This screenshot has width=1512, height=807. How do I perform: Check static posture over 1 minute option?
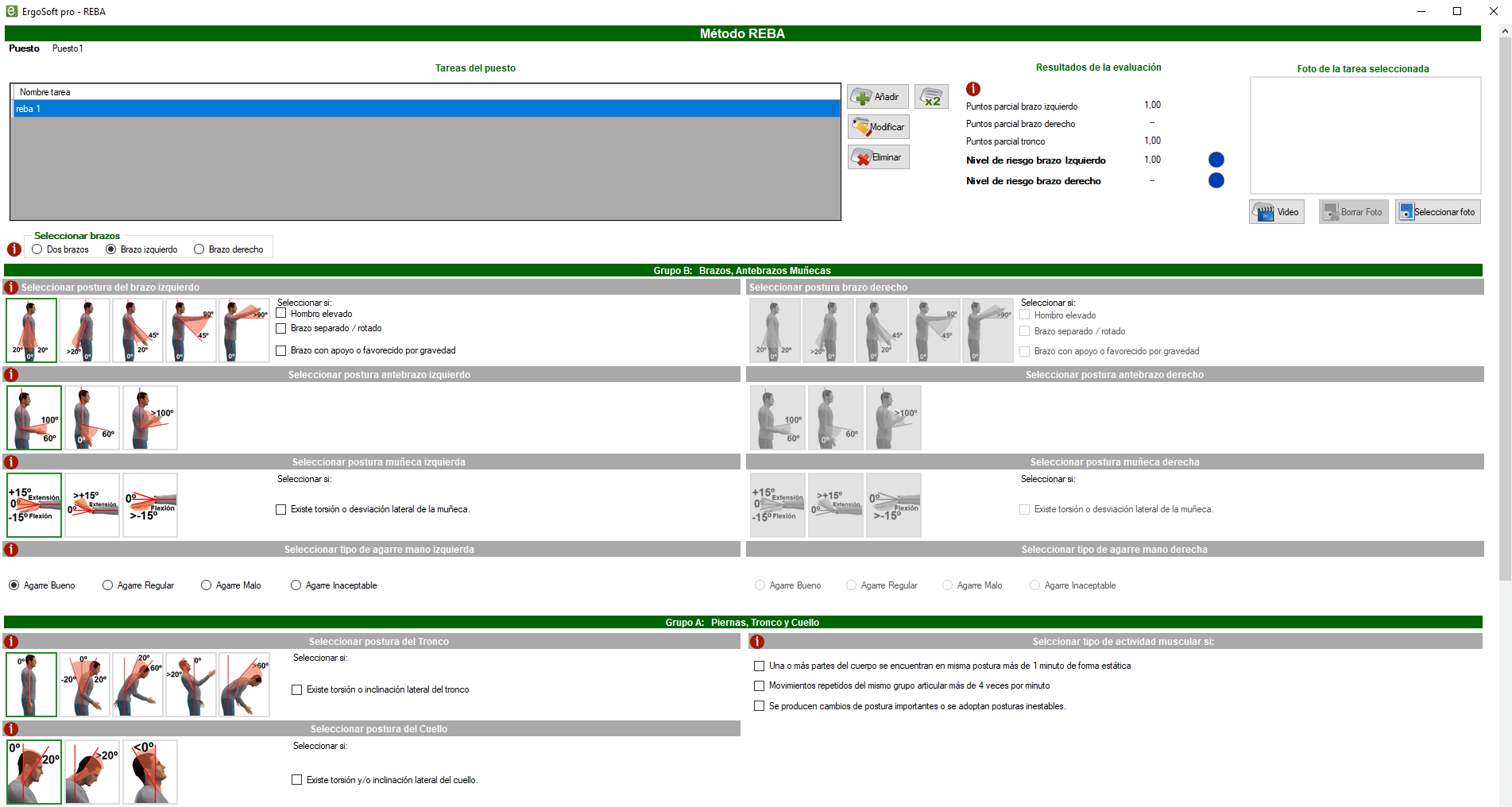760,666
